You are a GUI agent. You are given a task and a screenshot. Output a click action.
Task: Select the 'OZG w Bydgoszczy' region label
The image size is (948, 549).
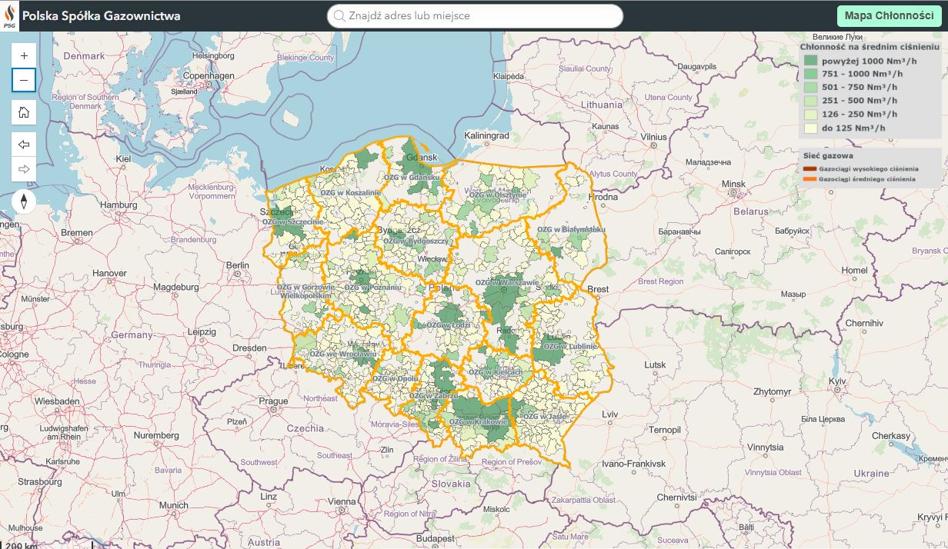pyautogui.click(x=416, y=241)
